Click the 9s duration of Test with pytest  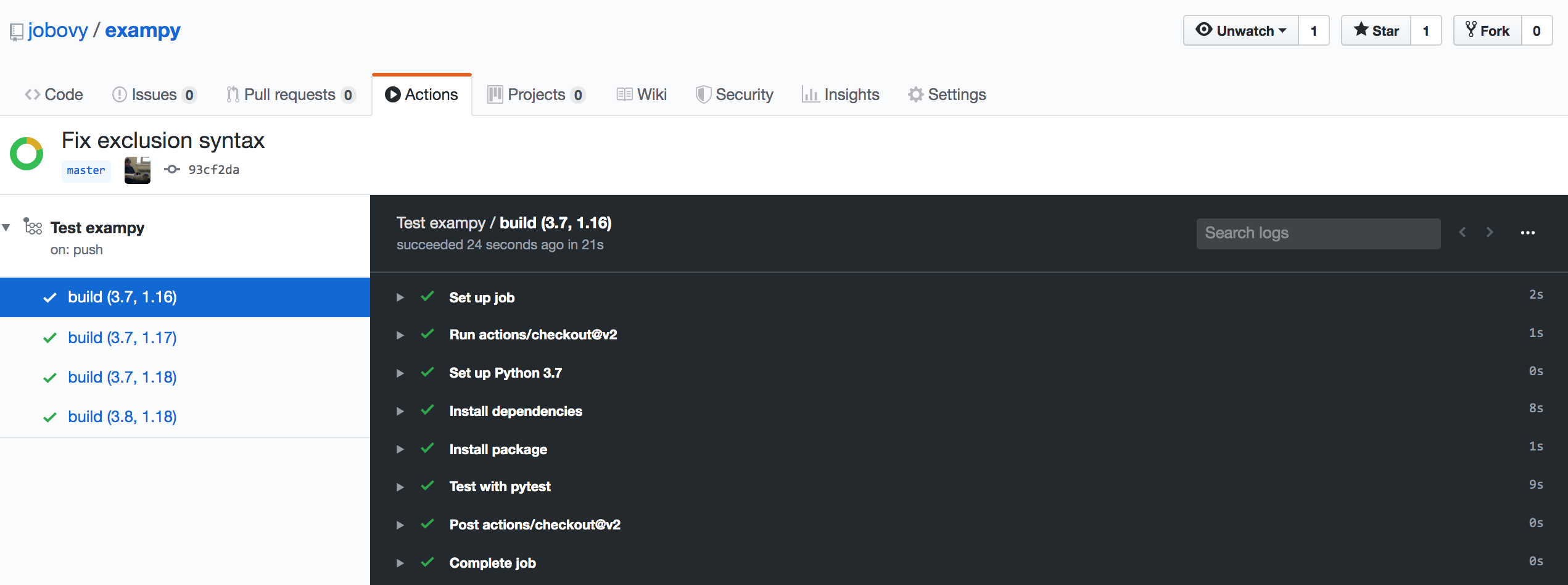(1536, 484)
